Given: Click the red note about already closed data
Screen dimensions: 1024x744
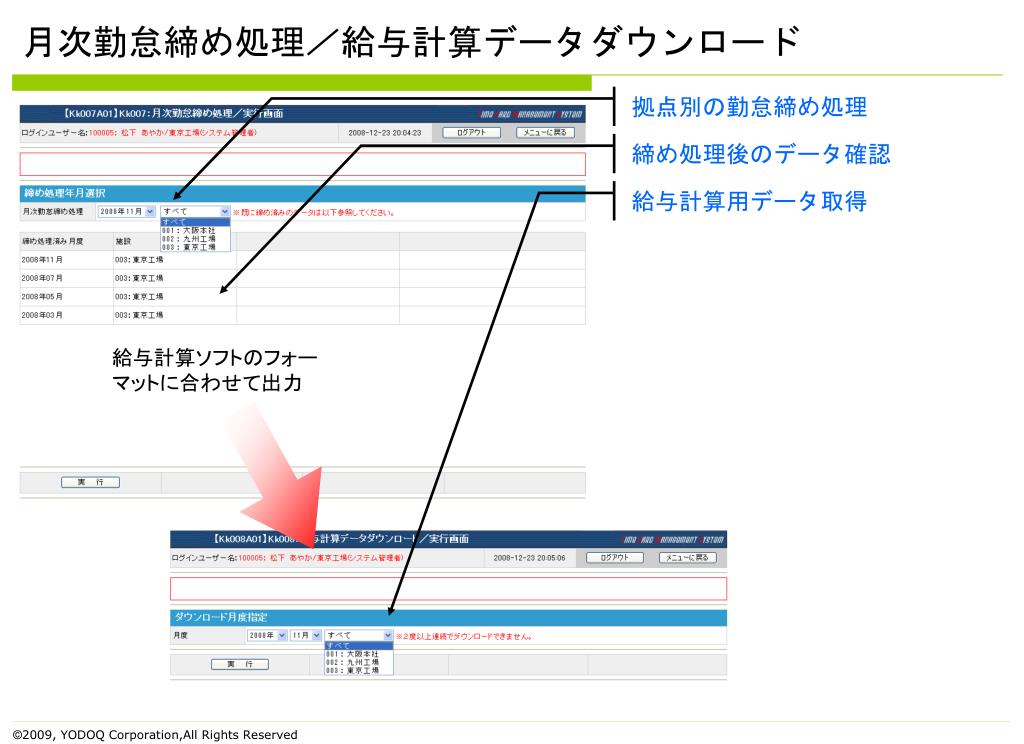Looking at the screenshot, I should click(x=313, y=212).
